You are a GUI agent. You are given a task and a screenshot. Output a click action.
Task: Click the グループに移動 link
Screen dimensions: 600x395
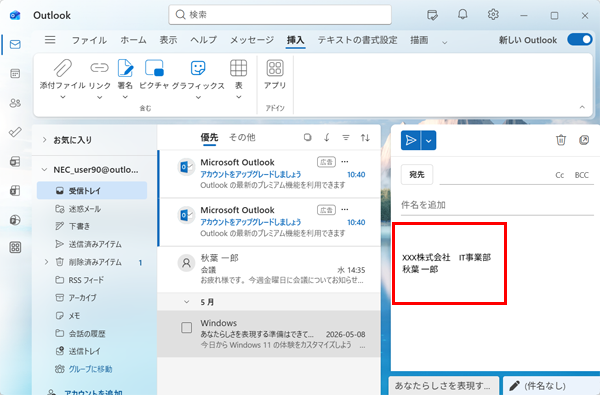pyautogui.click(x=90, y=369)
